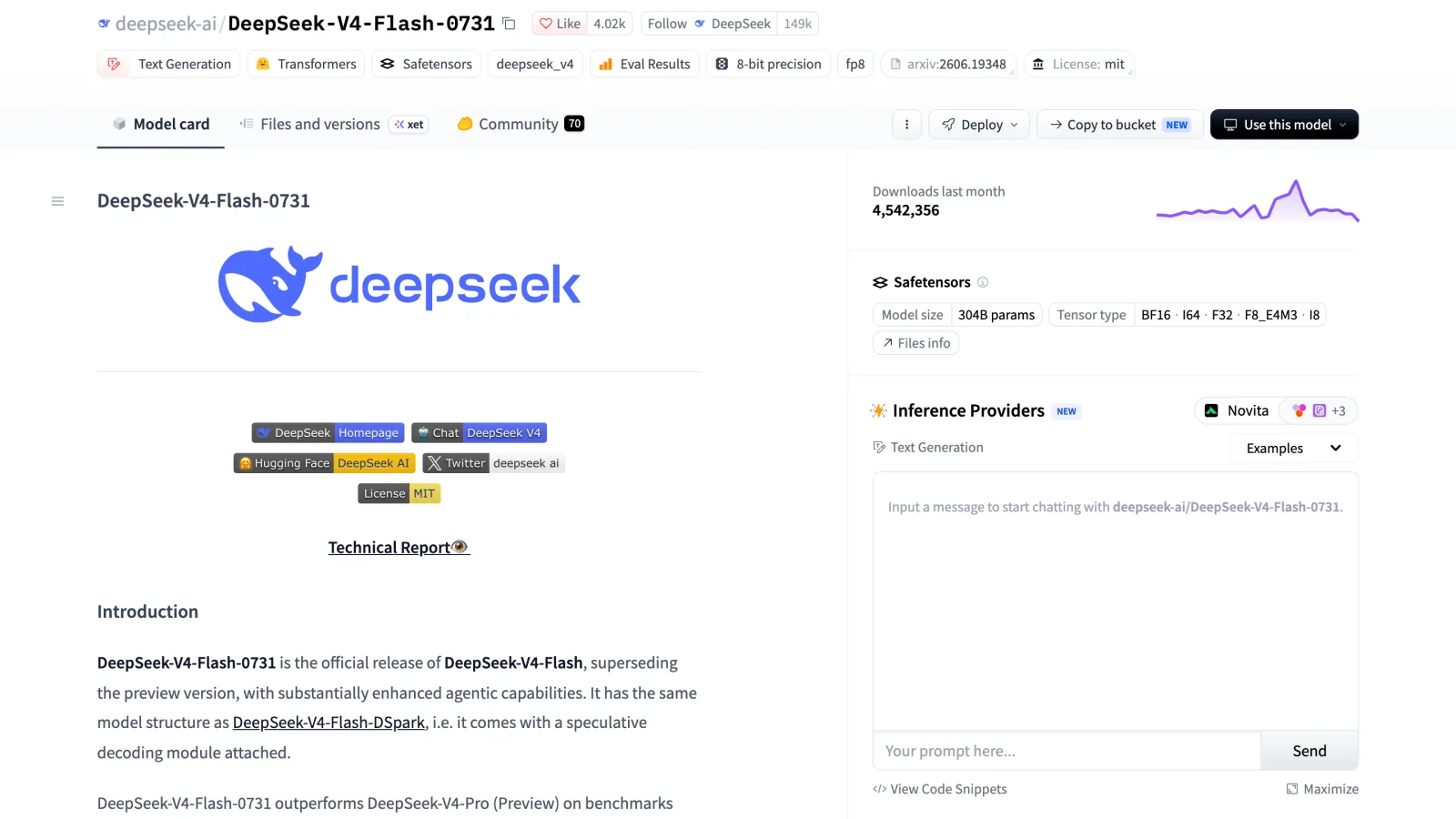Open the Hugging Face DeepSeek AI badge
Image resolution: width=1456 pixels, height=819 pixels.
coord(325,463)
